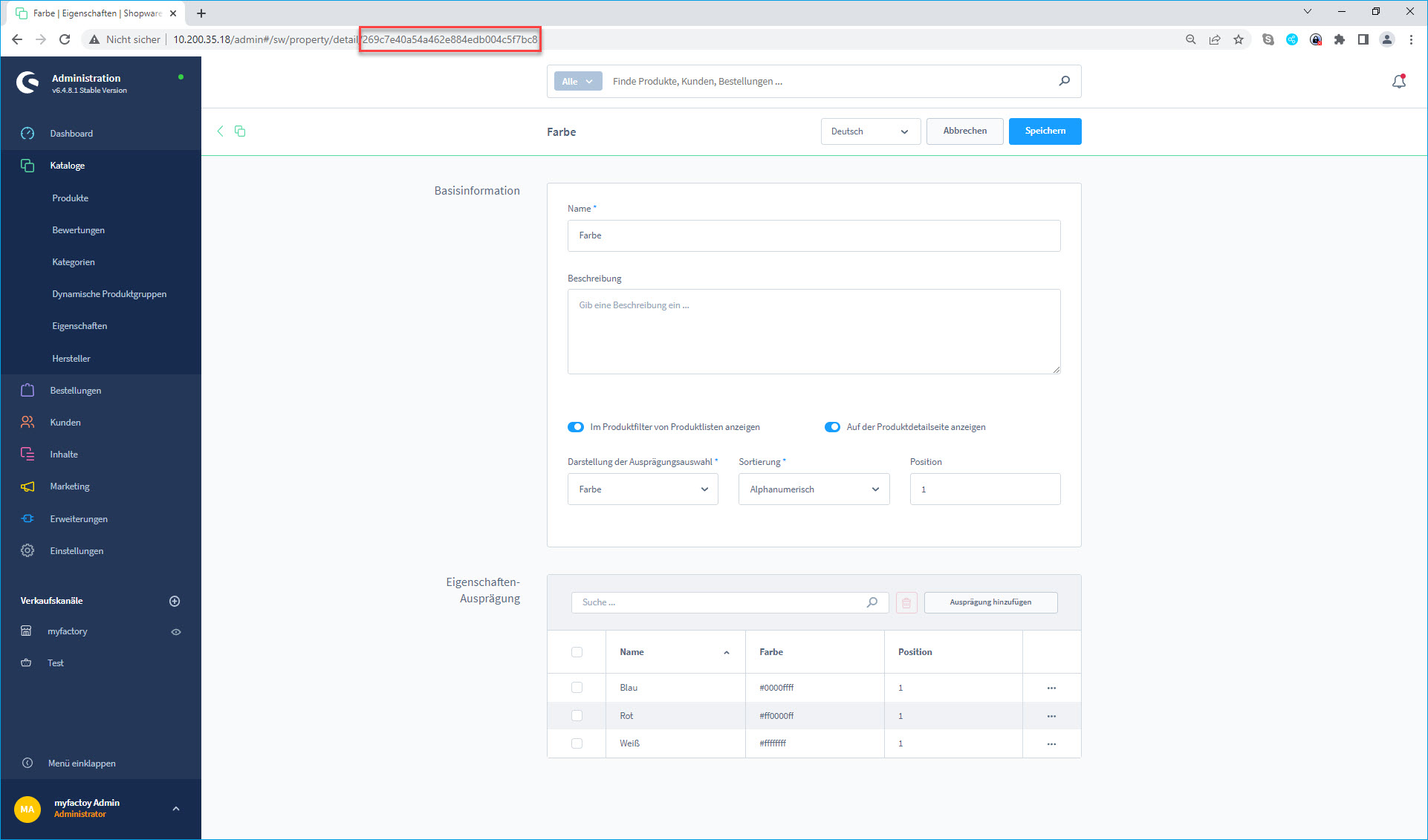Click the Abbrechen button
The width and height of the screenshot is (1428, 840).
[x=964, y=131]
